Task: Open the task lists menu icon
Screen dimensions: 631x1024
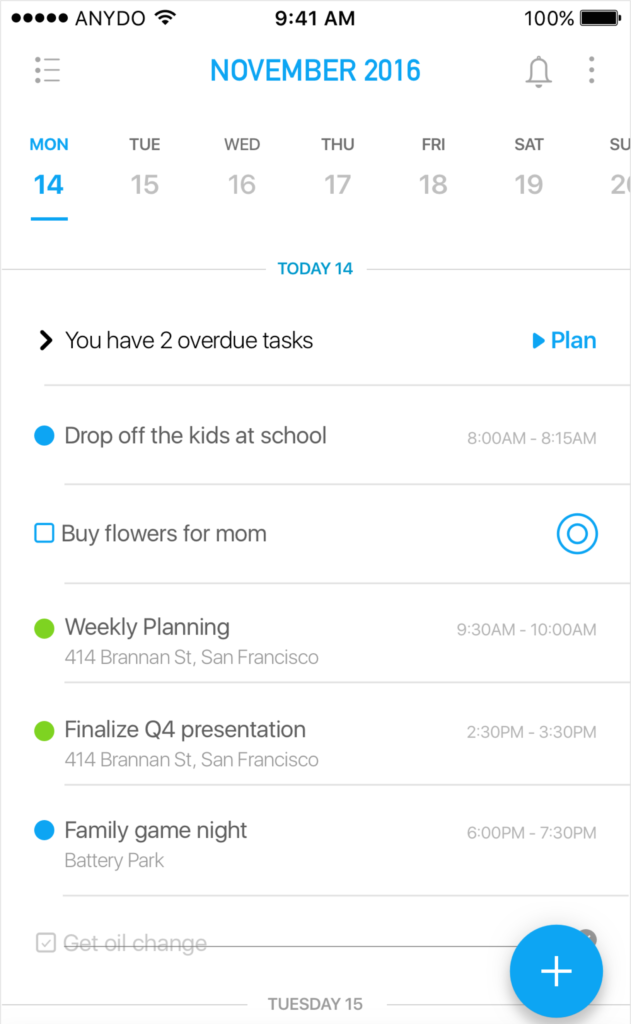Action: (x=47, y=70)
